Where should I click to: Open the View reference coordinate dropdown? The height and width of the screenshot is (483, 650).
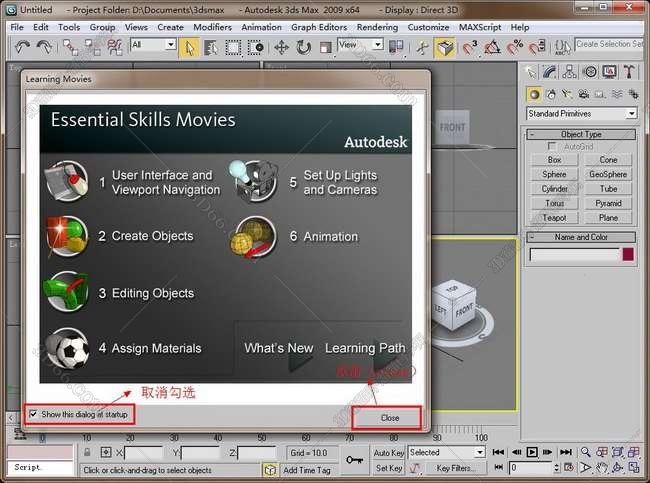pos(360,45)
